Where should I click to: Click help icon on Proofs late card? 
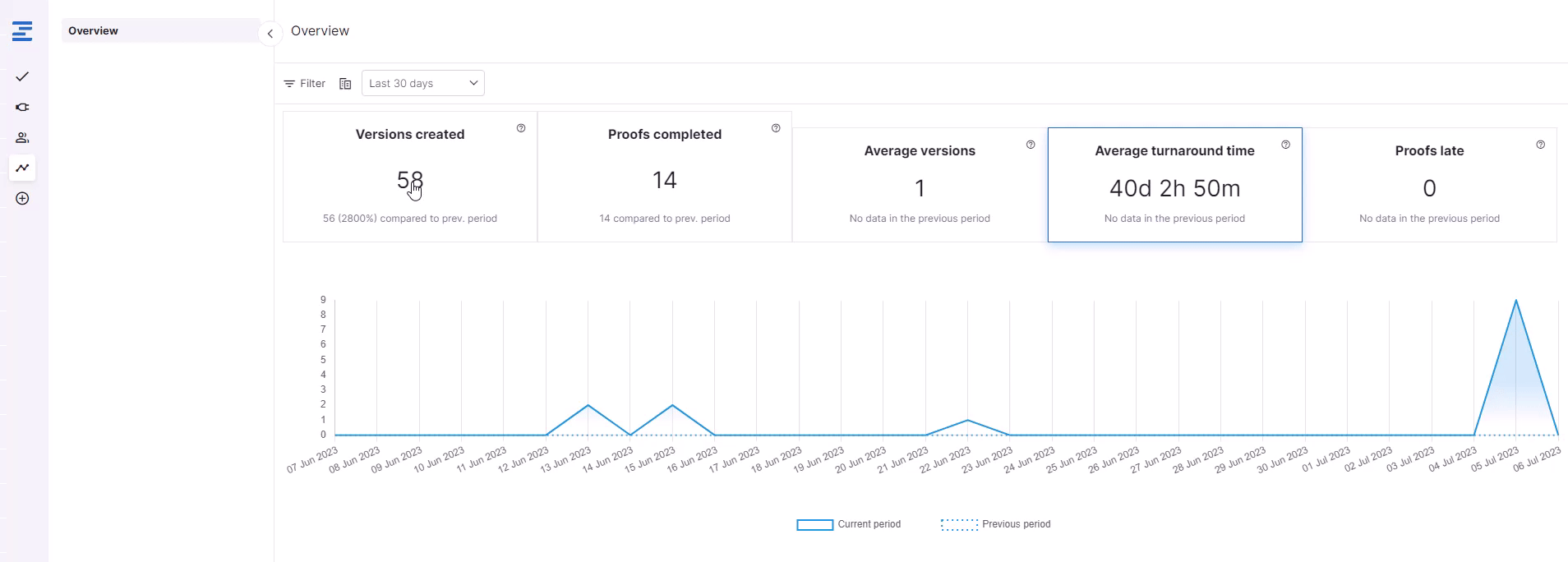coord(1540,145)
